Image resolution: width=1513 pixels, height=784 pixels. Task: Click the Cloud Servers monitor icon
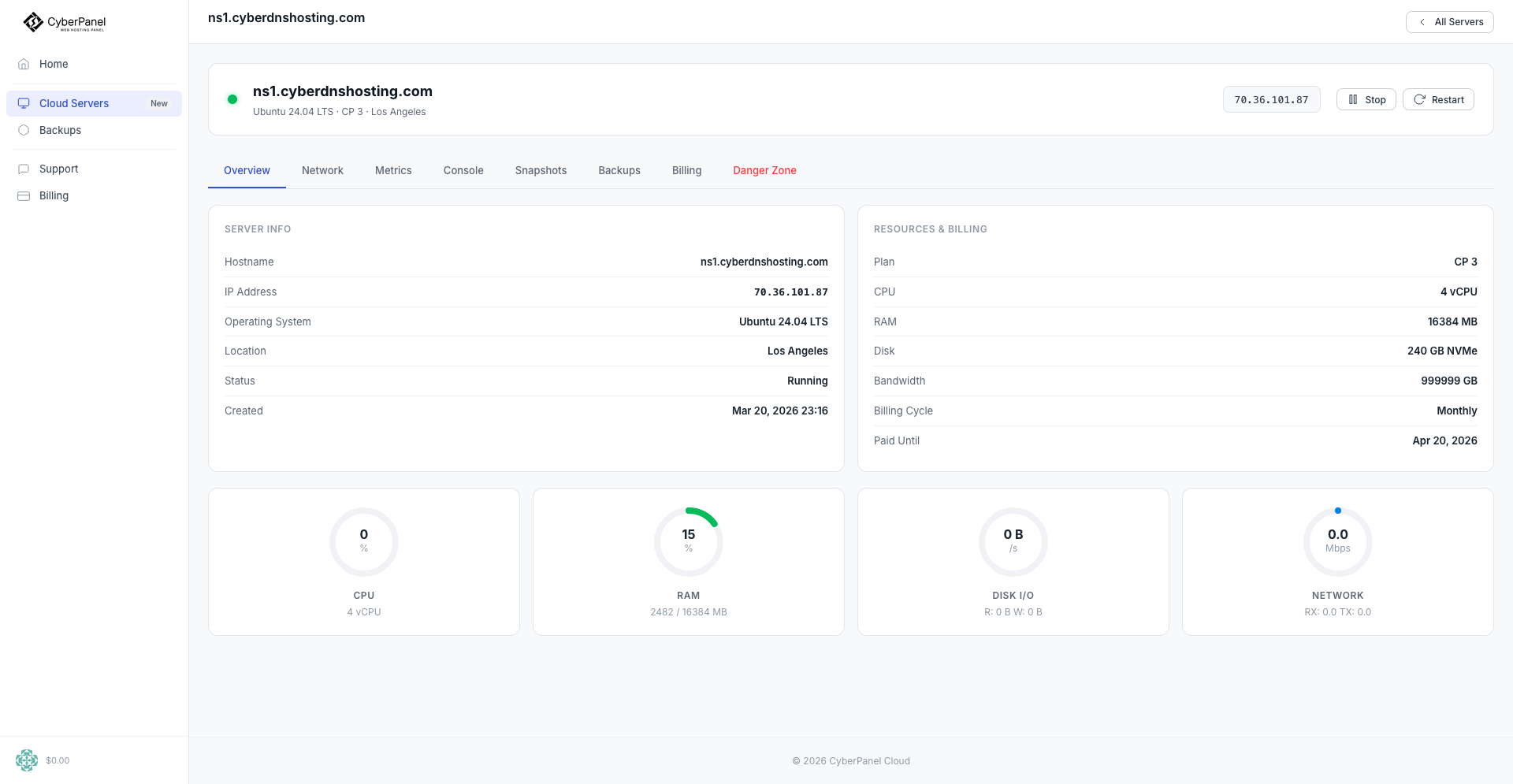[x=24, y=103]
